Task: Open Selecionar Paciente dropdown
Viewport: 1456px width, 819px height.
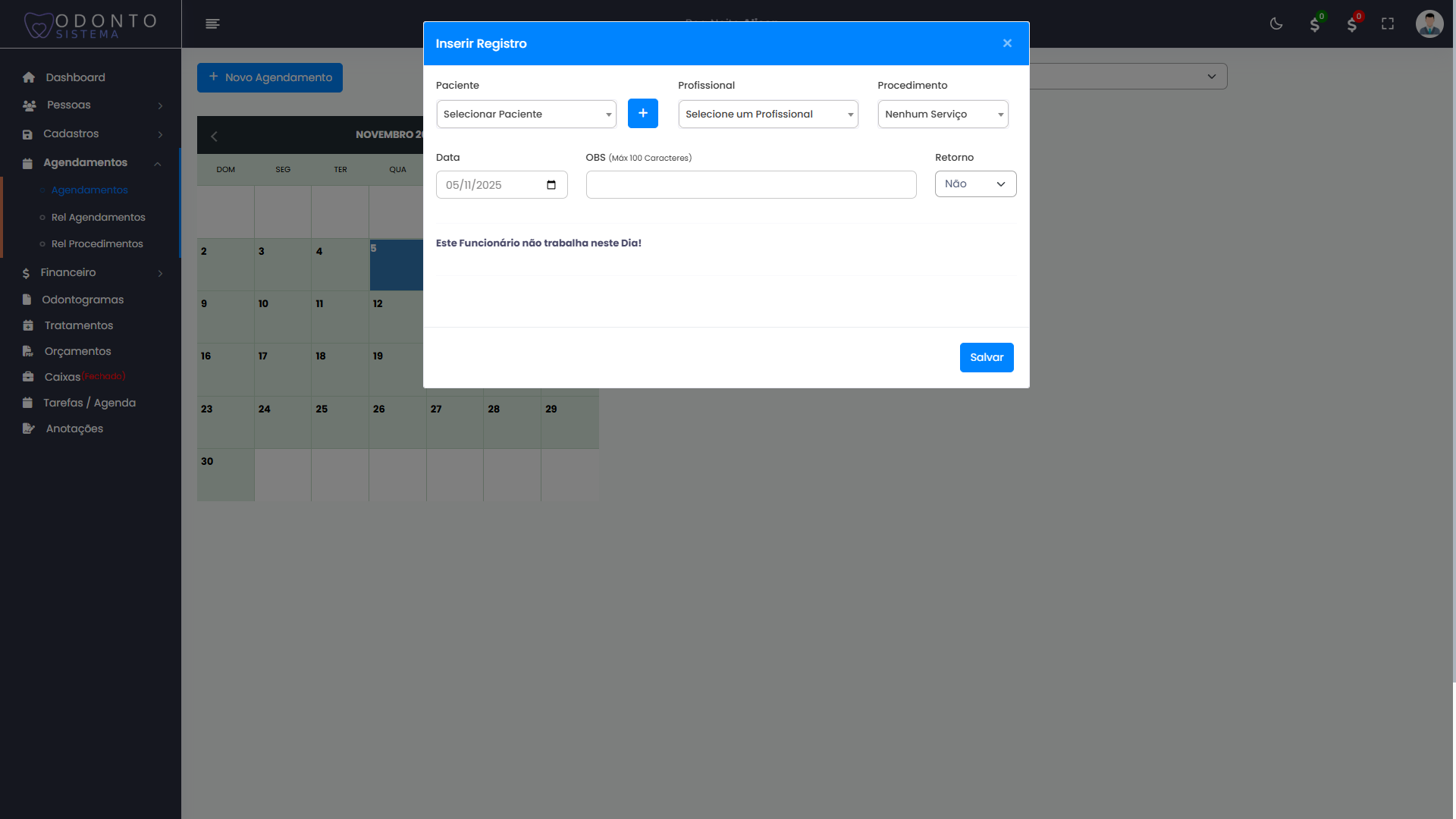Action: pos(526,115)
